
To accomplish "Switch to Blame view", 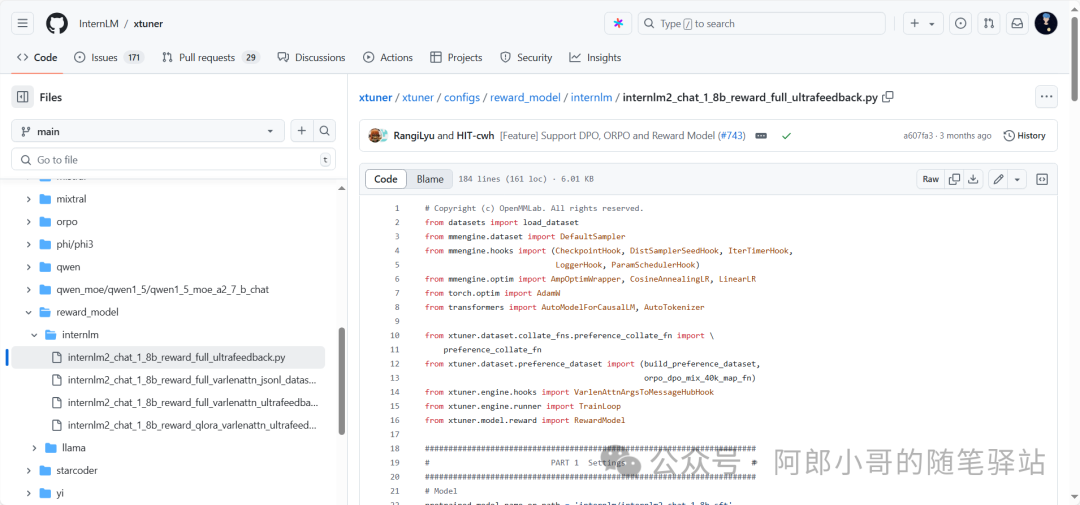I will (430, 179).
